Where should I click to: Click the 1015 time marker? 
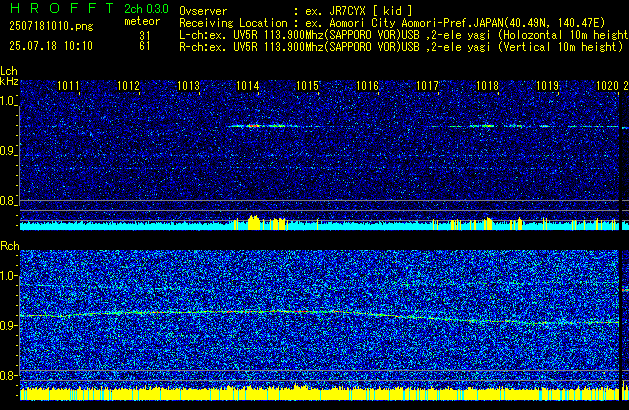pos(308,86)
